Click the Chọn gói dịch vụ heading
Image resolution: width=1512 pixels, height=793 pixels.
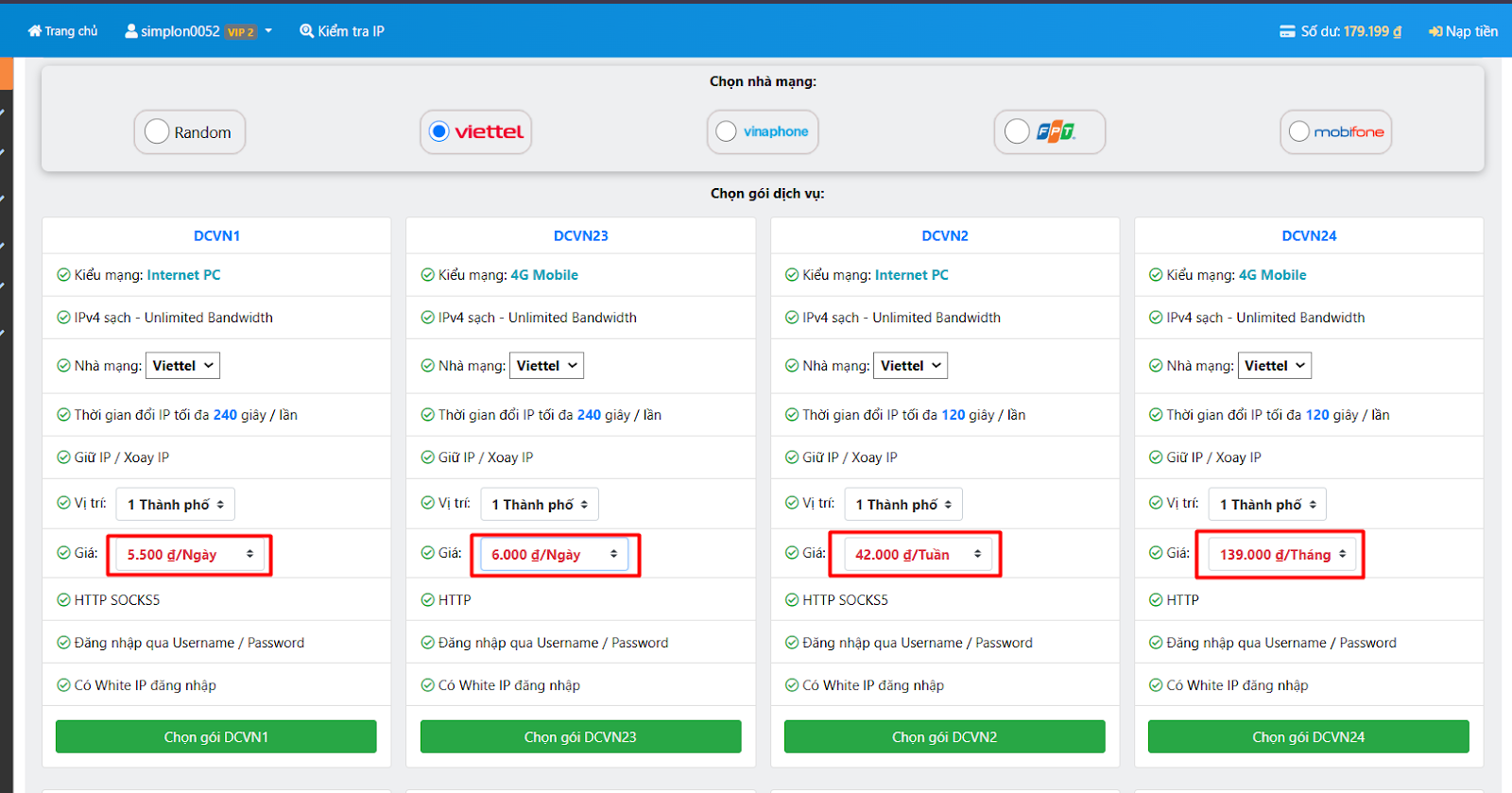click(767, 194)
